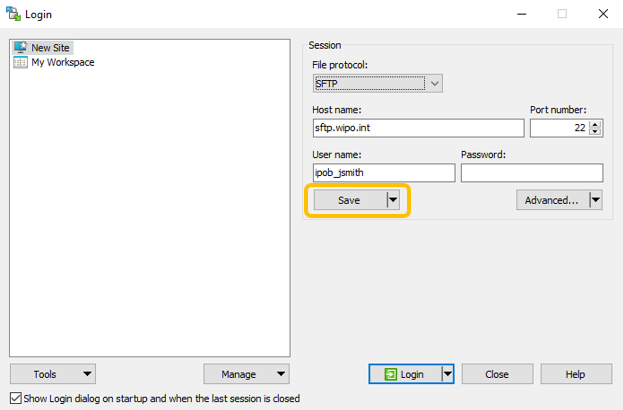Open the File protocol SFTP dropdown

pos(377,84)
